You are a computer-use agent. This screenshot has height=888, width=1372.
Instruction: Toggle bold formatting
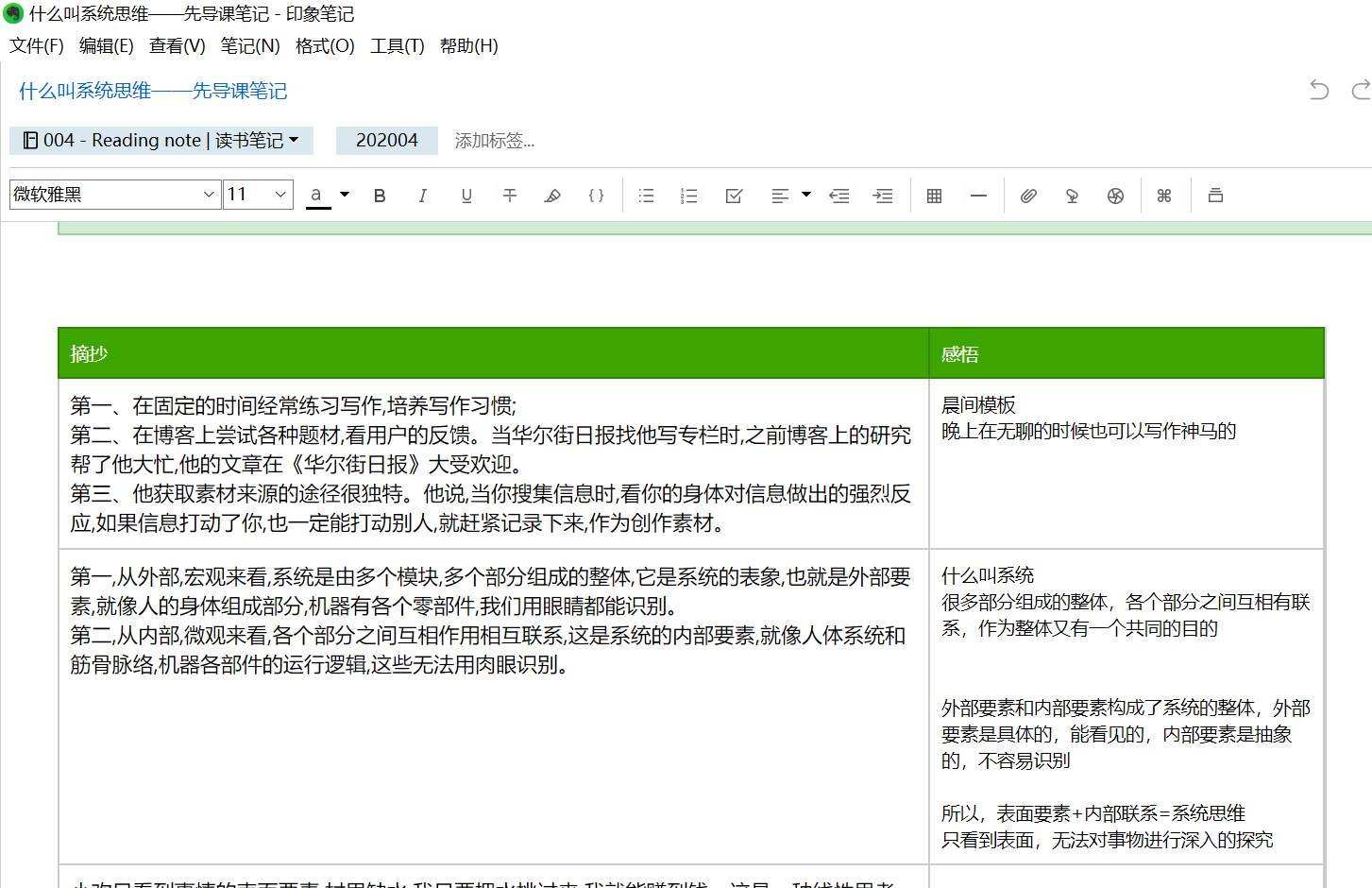[380, 196]
